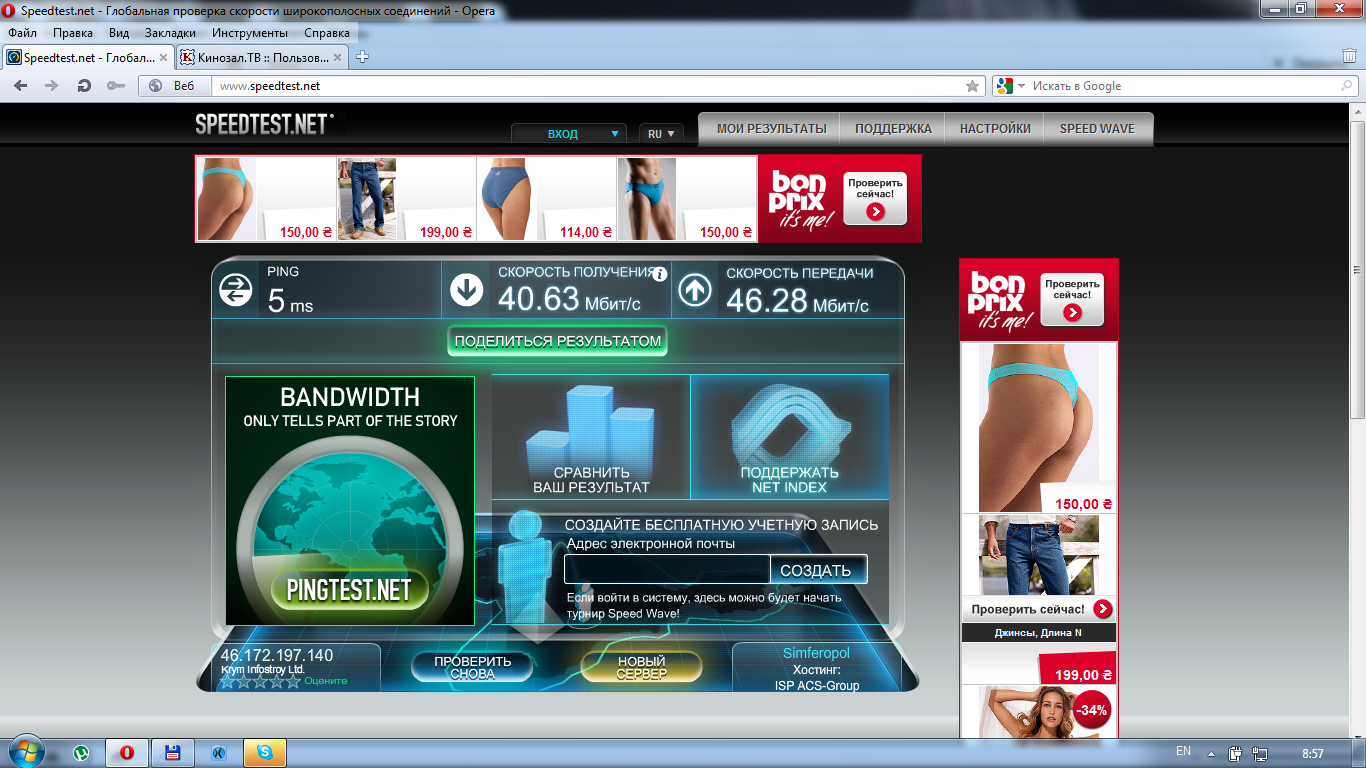Click the 8:57 taskbar clock
Screen dimensions: 1366x768
tap(1313, 753)
